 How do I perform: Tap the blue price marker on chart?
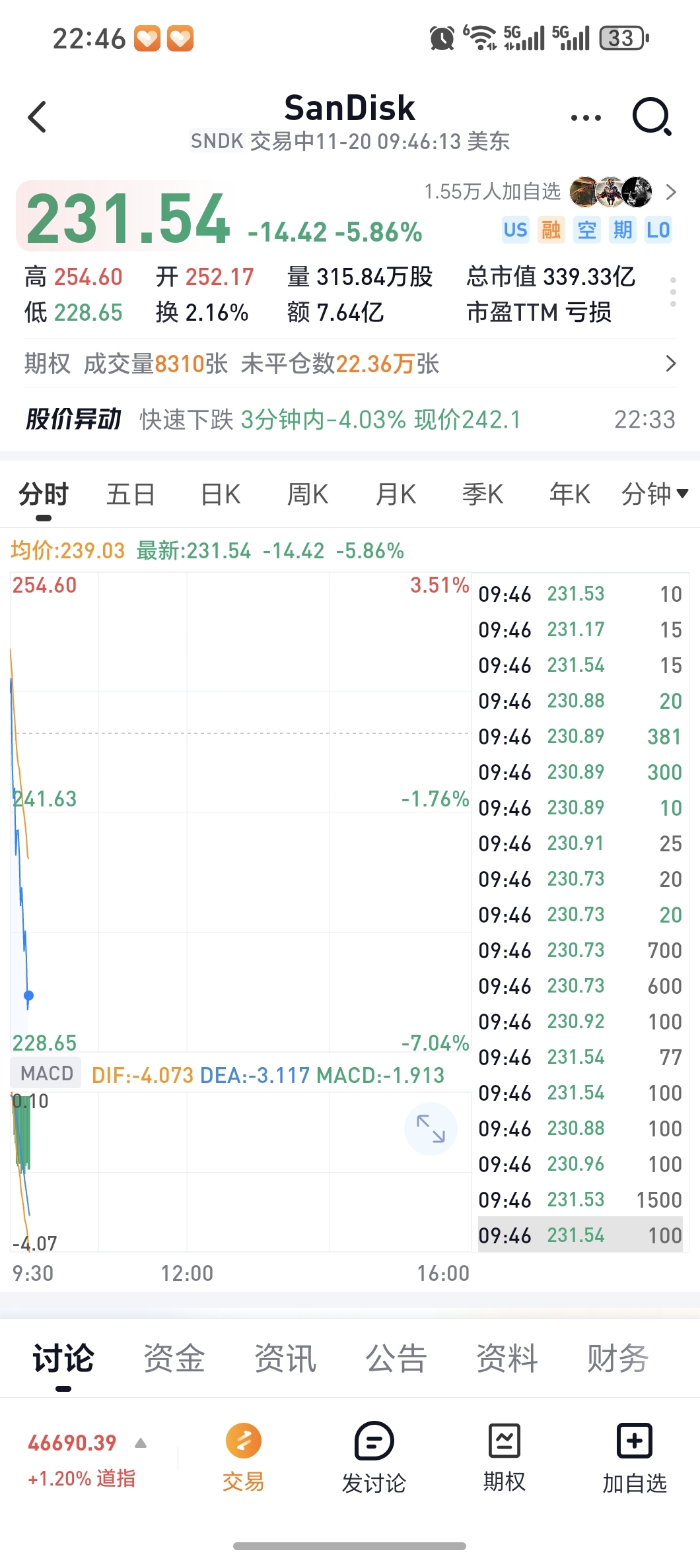click(x=28, y=995)
